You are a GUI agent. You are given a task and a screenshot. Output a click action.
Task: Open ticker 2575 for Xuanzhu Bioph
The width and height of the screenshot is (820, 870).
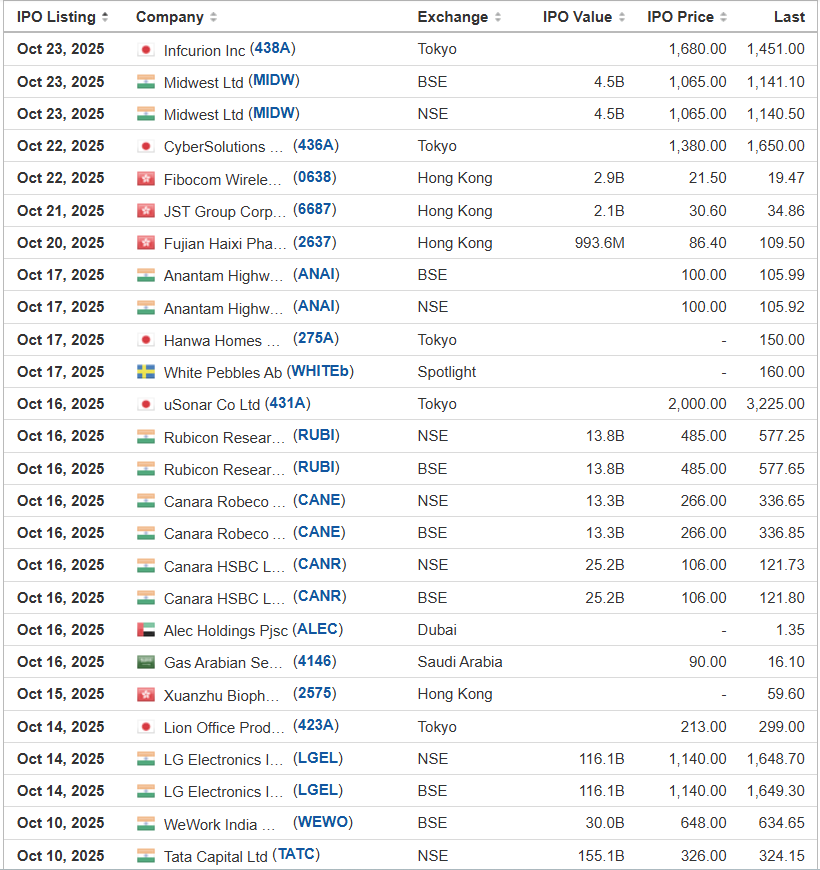pos(315,694)
